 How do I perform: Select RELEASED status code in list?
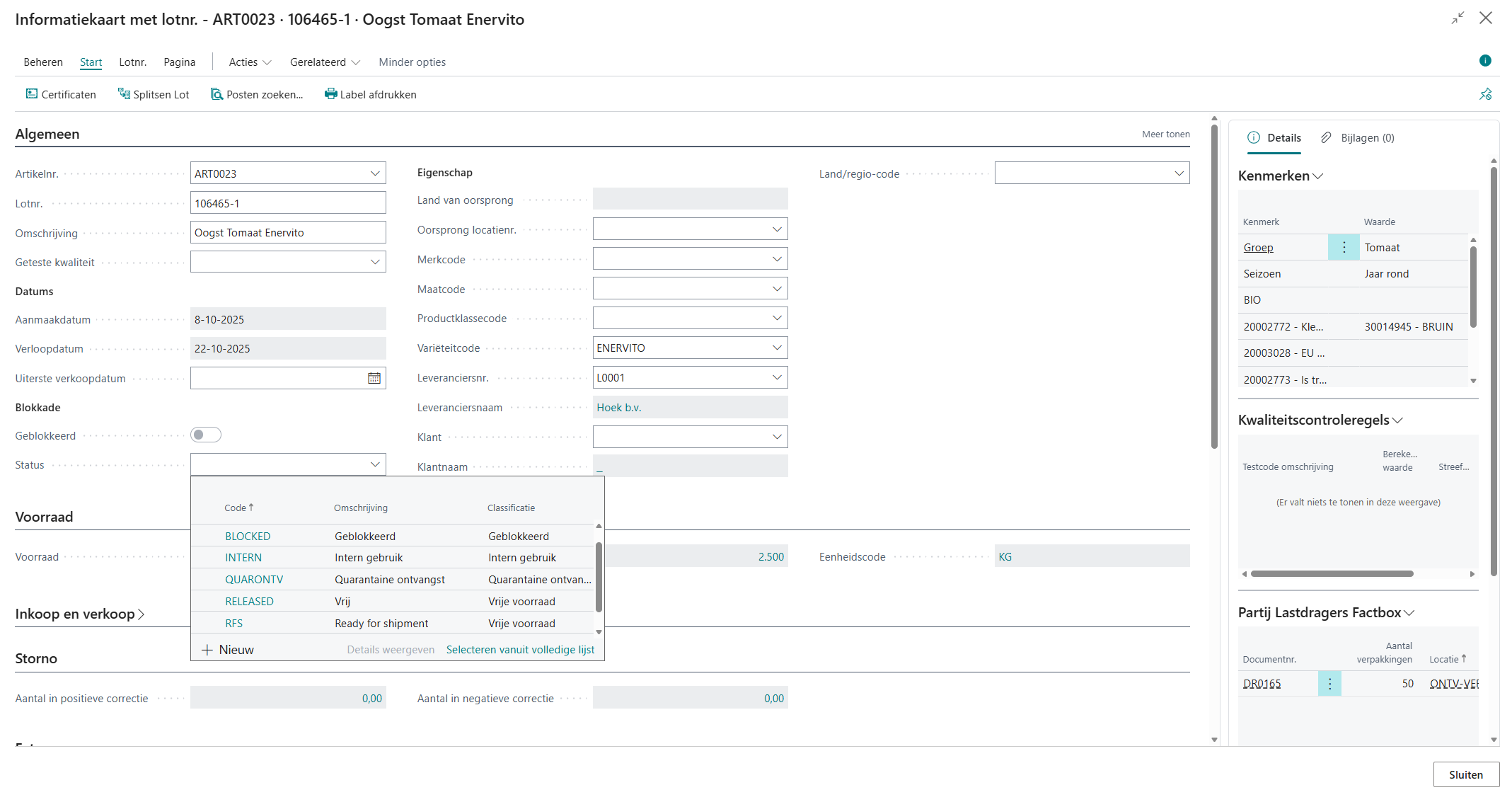click(x=249, y=602)
